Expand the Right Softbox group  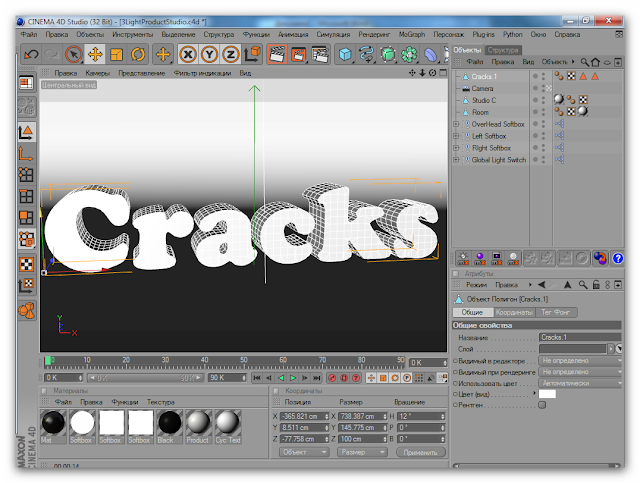coord(456,148)
